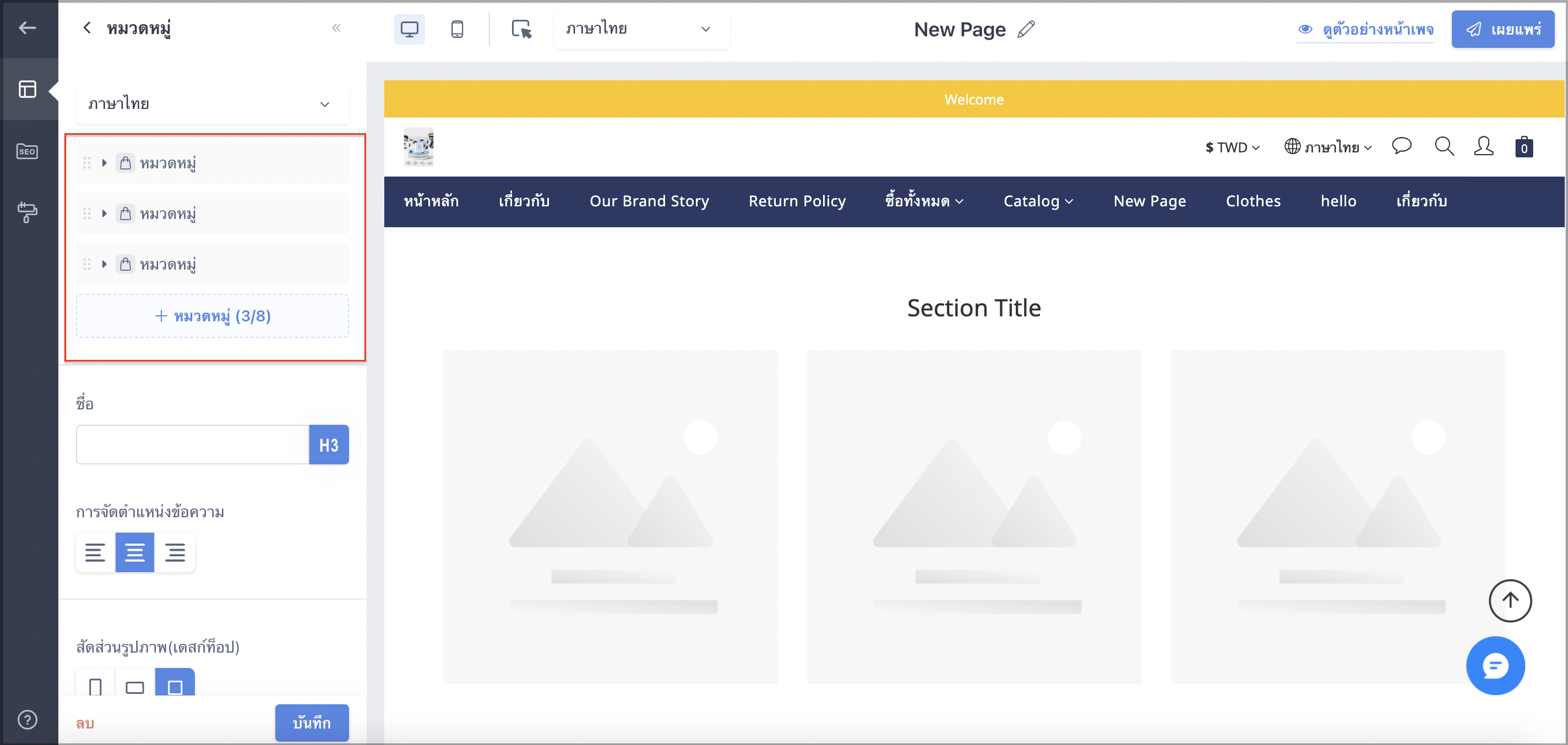Image resolution: width=1568 pixels, height=745 pixels.
Task: Click the H3 heading level button
Action: click(x=329, y=445)
